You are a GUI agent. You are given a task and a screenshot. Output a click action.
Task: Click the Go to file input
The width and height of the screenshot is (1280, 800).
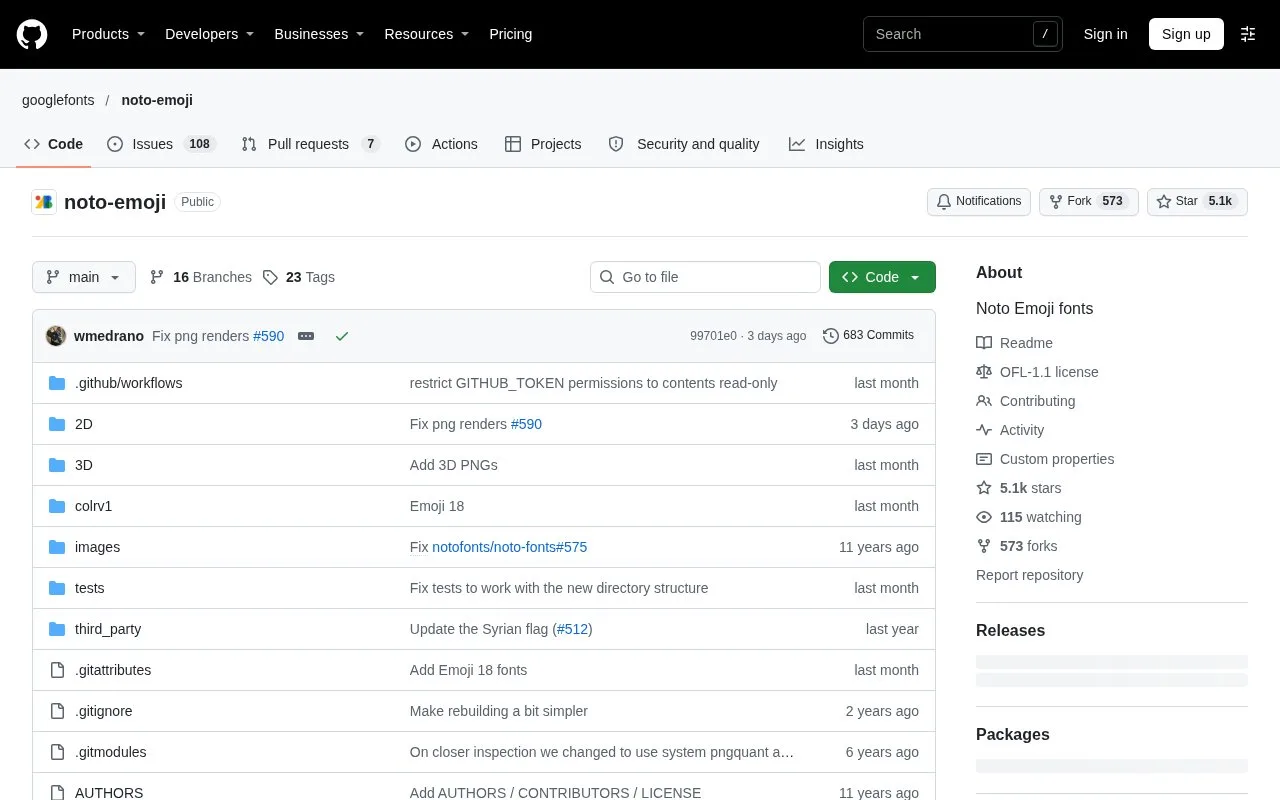pos(705,277)
